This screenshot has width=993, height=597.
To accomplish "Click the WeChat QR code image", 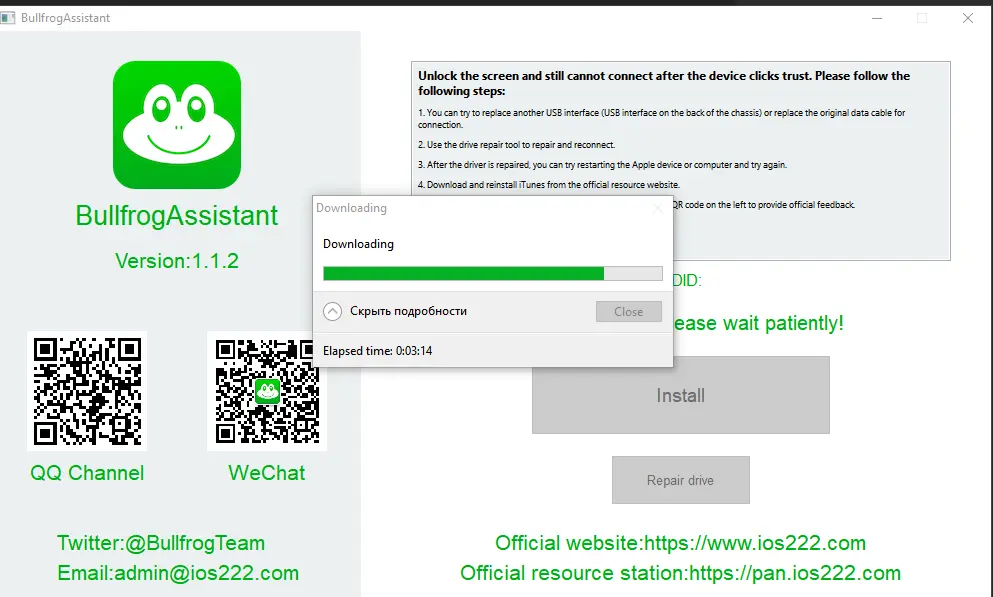I will [x=267, y=391].
